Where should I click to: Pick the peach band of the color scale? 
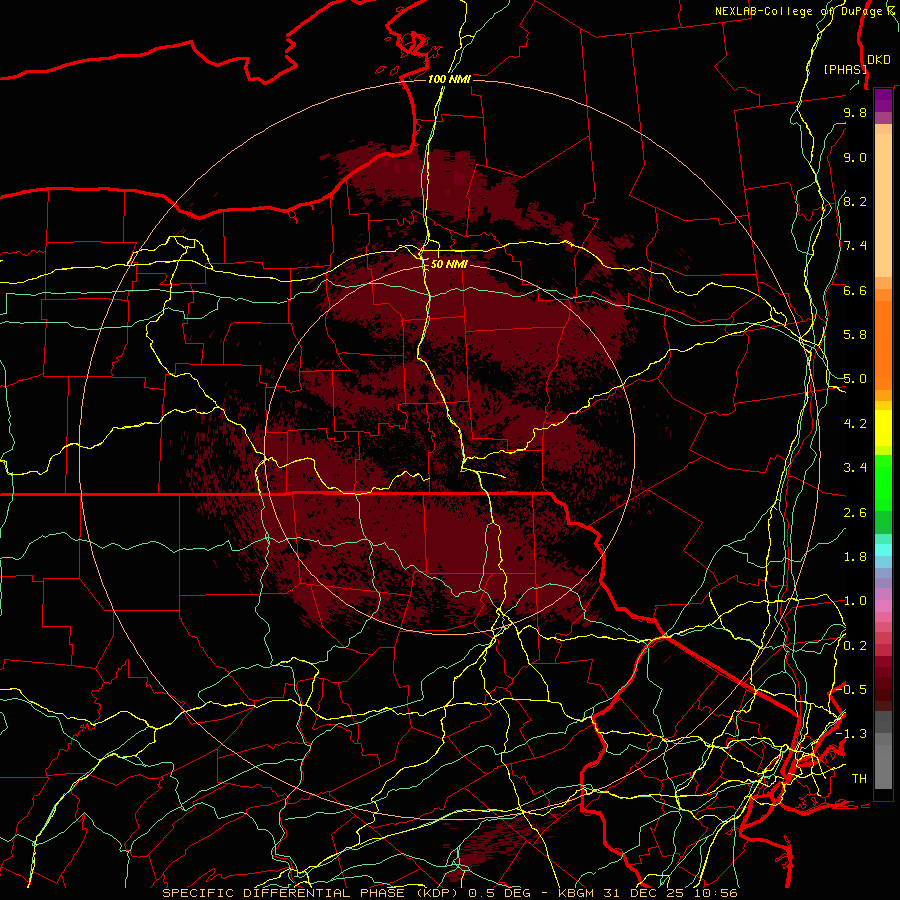(883, 205)
